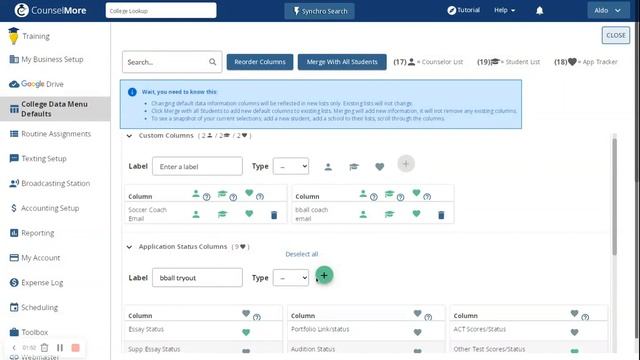Toggle student list for Soccer Coach Email
Viewport: 640px width, 360px height.
click(x=222, y=214)
